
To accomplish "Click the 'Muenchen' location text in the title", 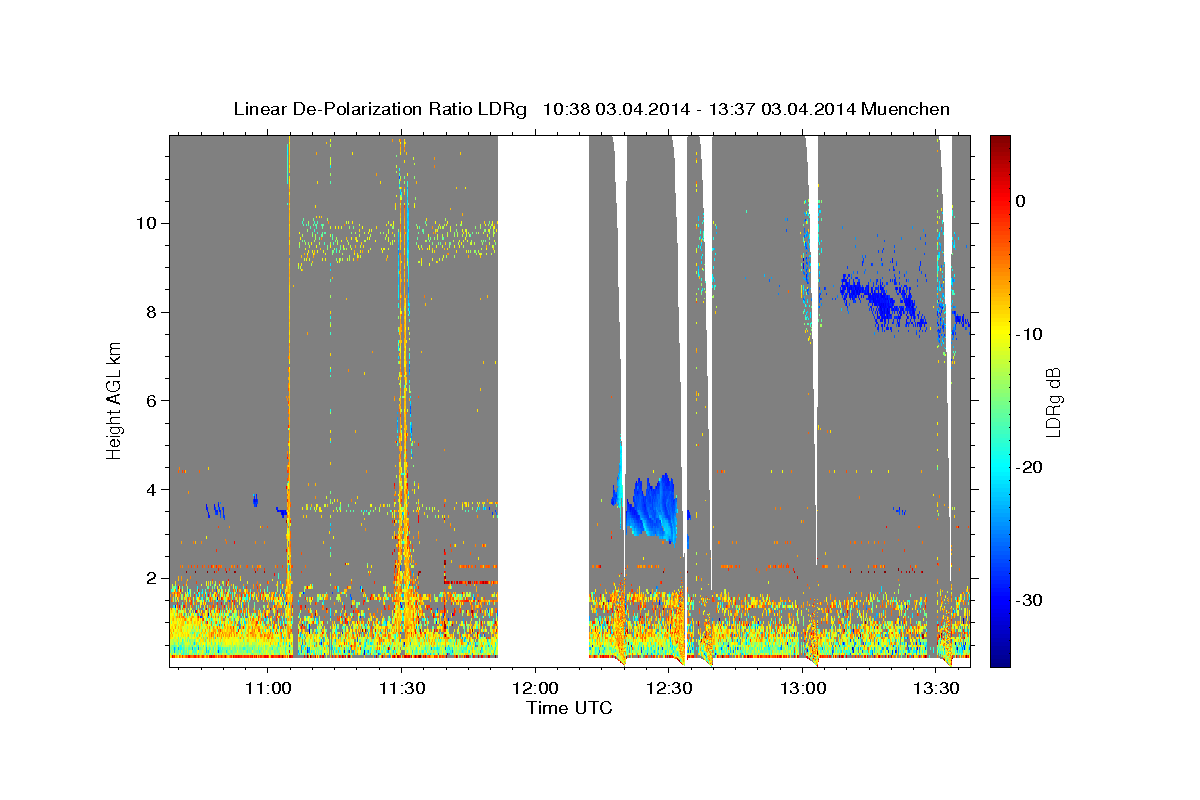I will [x=907, y=109].
